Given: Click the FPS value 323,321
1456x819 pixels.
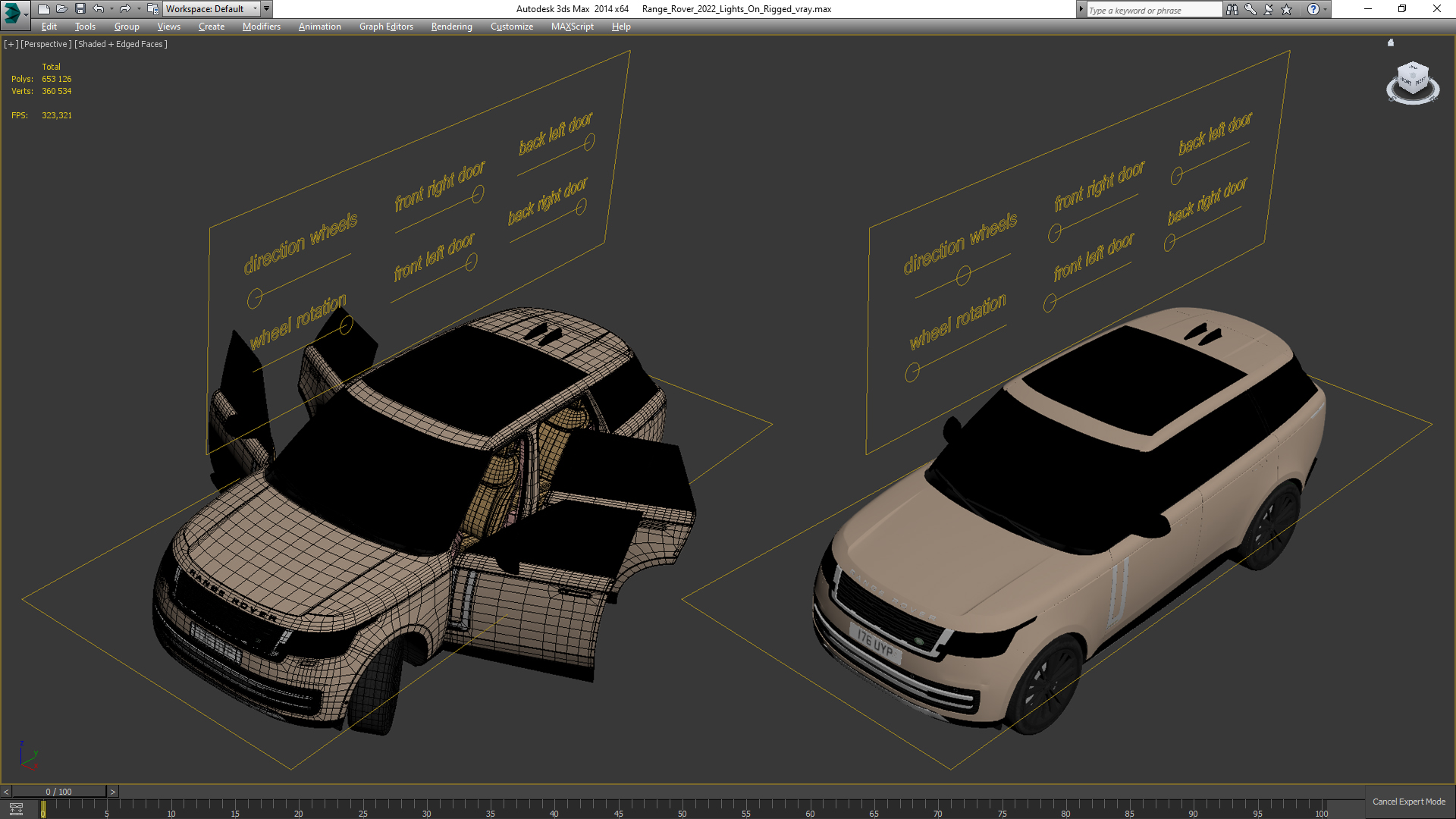Looking at the screenshot, I should [57, 115].
